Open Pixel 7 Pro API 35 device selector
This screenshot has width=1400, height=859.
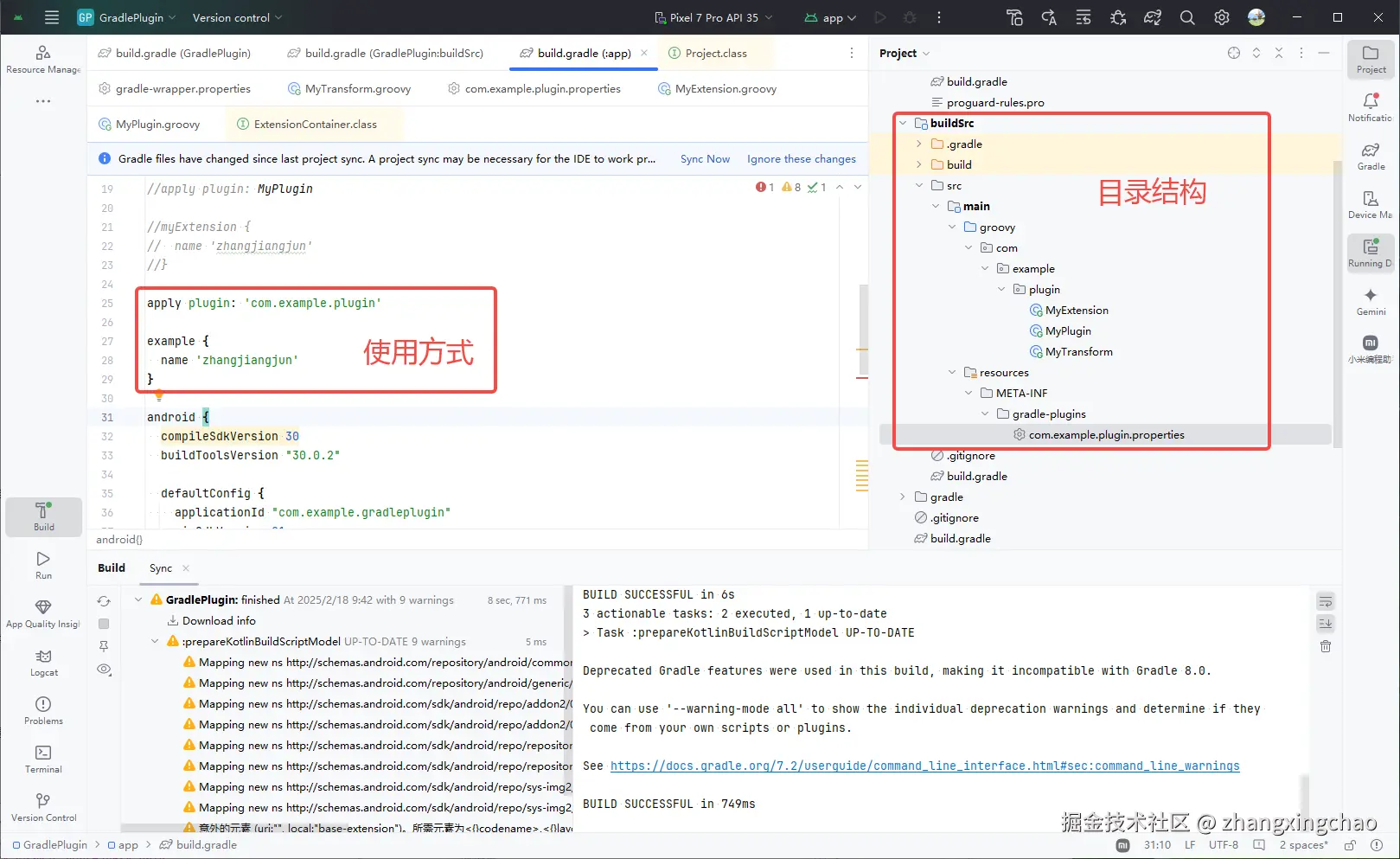click(x=714, y=17)
